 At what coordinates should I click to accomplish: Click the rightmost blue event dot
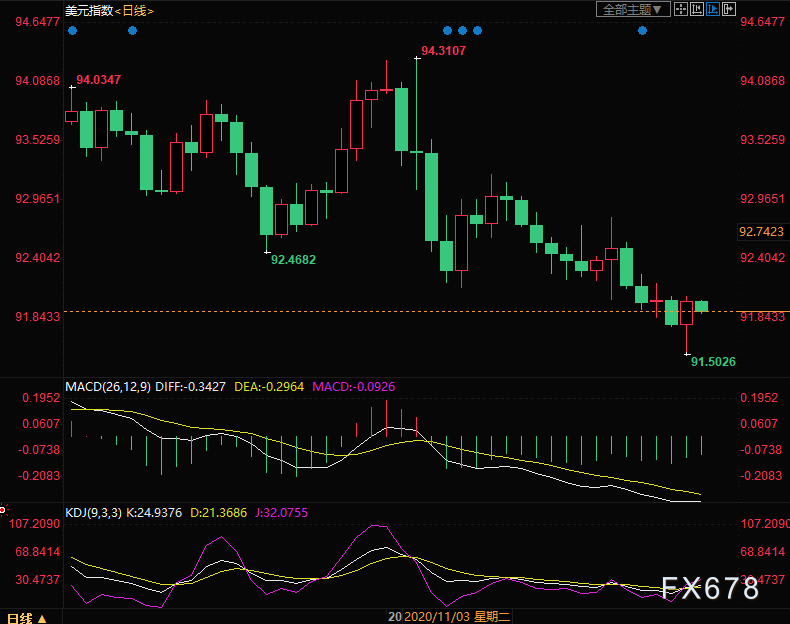643,30
